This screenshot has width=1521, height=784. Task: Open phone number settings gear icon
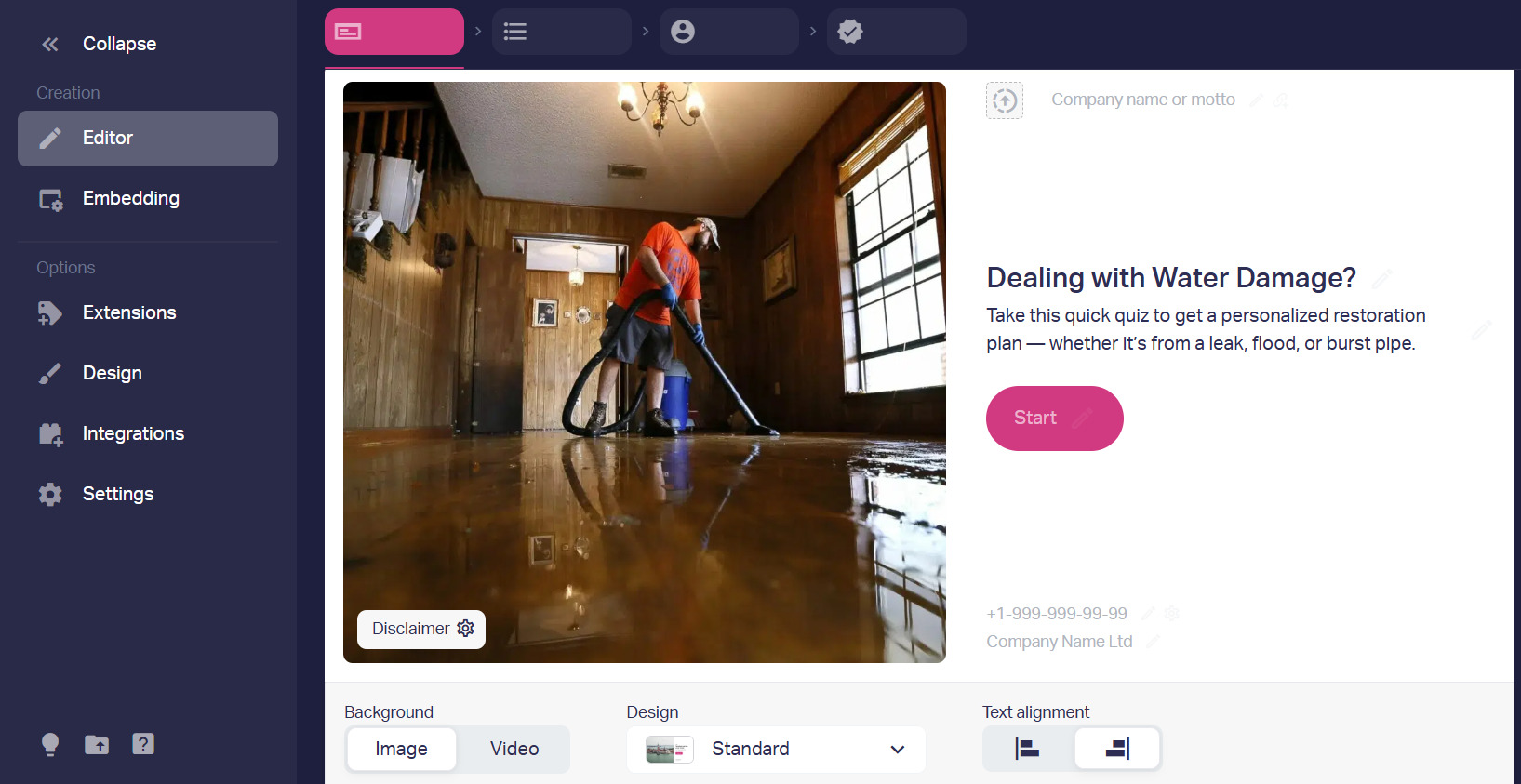pyautogui.click(x=1172, y=614)
